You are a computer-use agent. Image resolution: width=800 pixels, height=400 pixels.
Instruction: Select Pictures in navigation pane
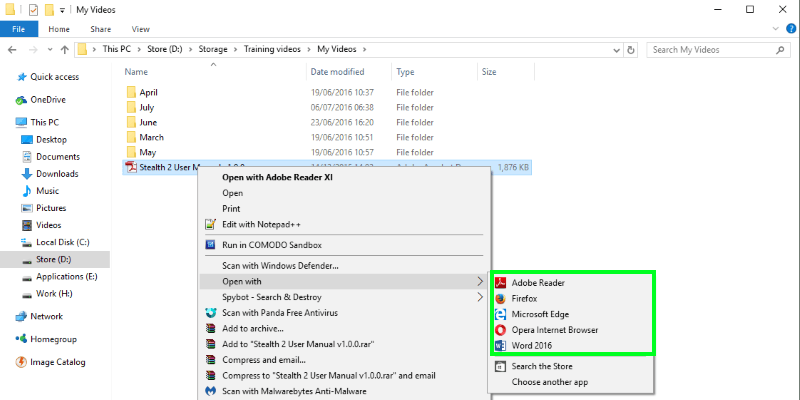tap(51, 208)
